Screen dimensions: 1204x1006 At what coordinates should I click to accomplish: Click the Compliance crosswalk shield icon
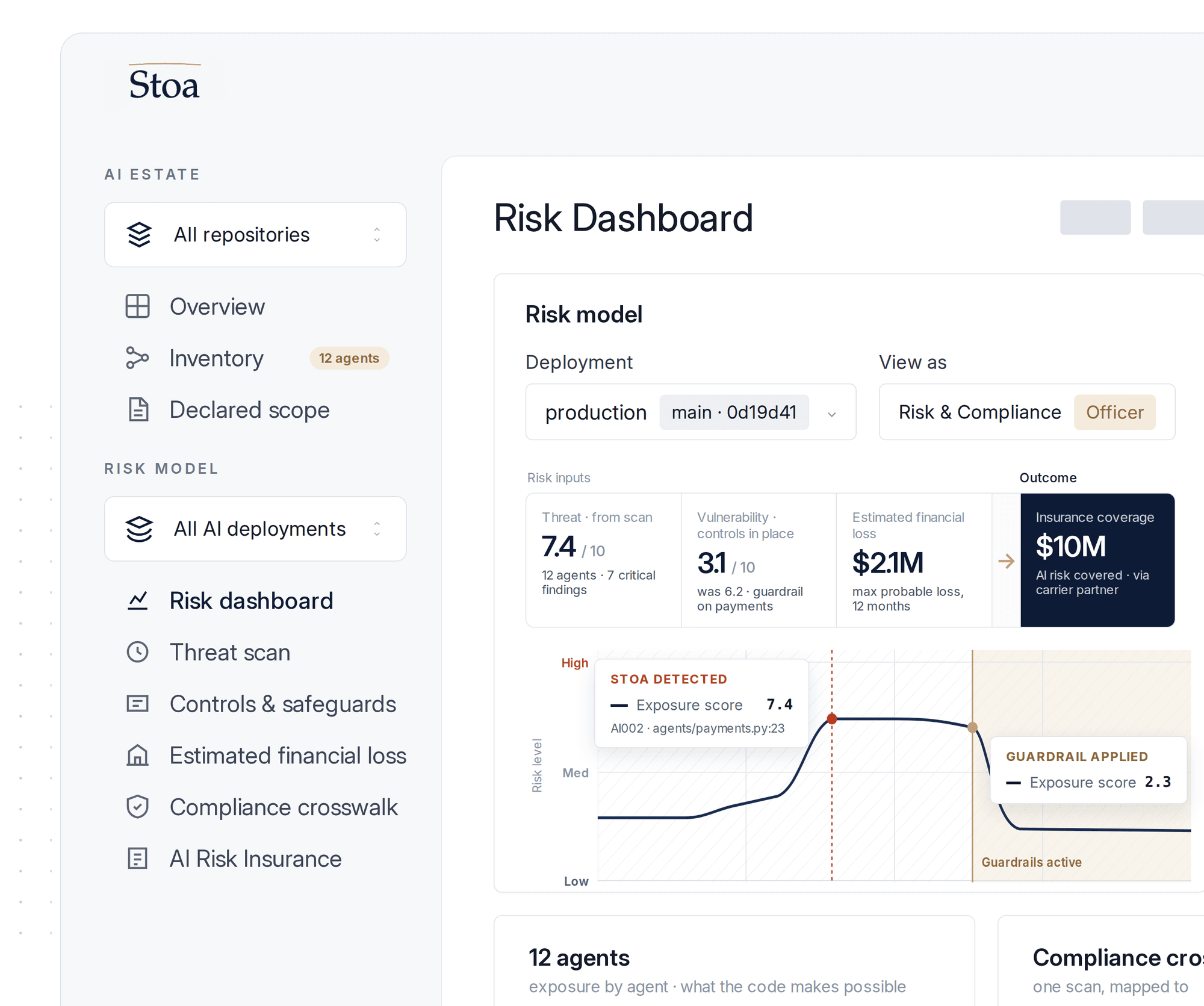pos(138,807)
